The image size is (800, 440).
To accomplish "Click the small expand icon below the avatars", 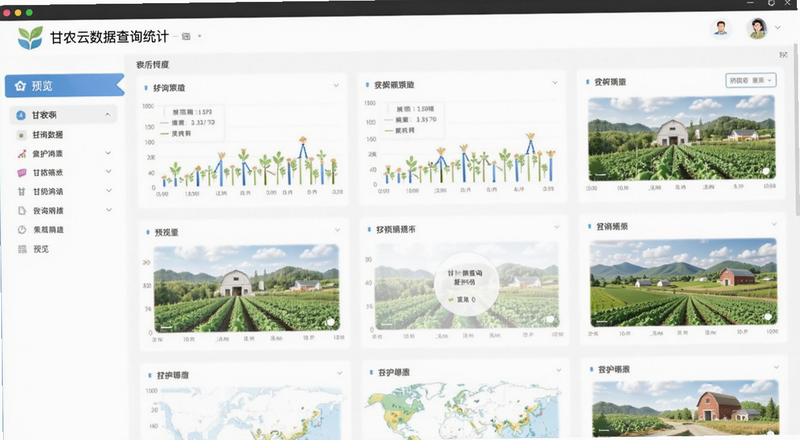I will pos(783,55).
